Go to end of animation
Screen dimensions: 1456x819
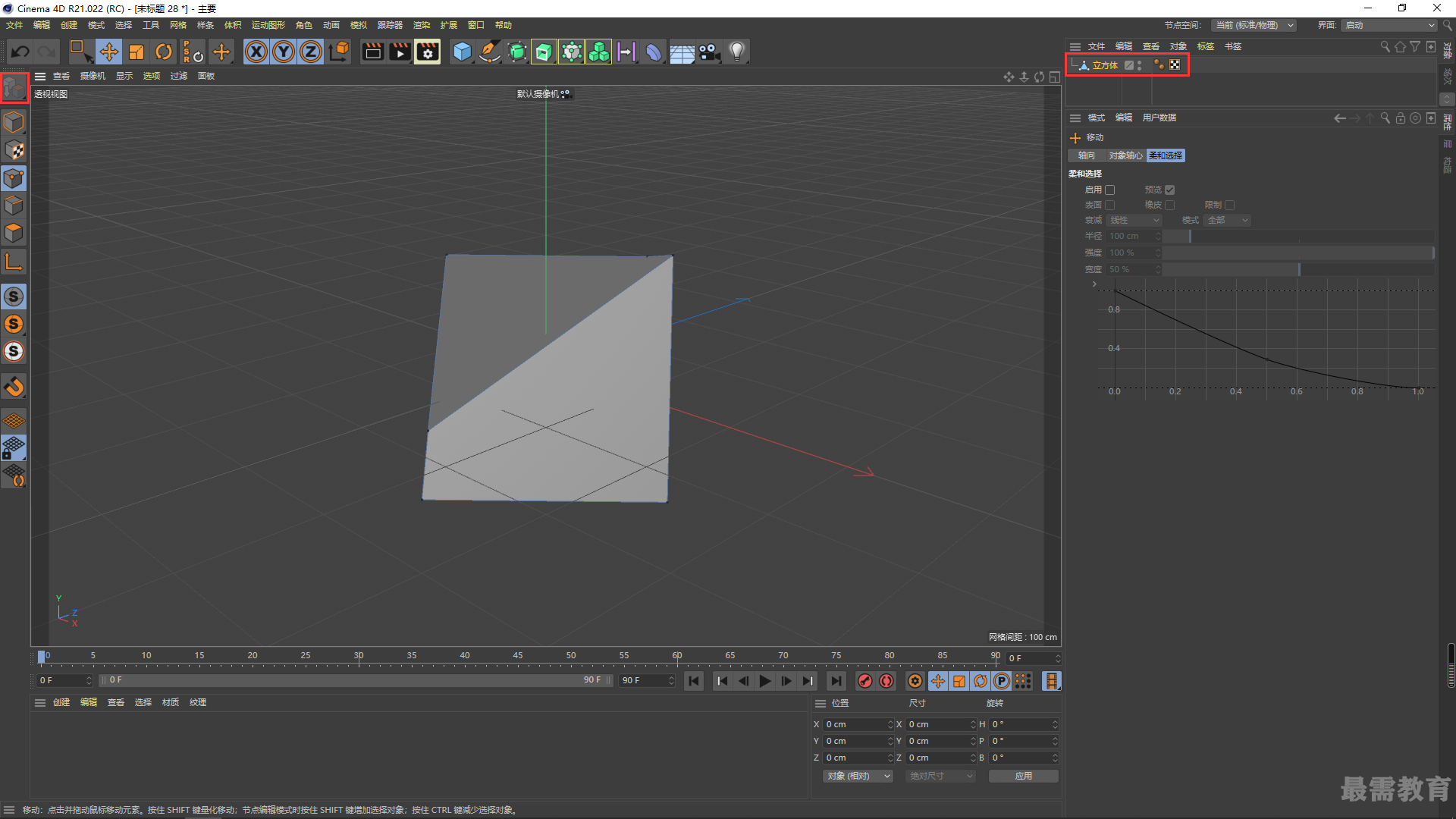click(x=836, y=681)
